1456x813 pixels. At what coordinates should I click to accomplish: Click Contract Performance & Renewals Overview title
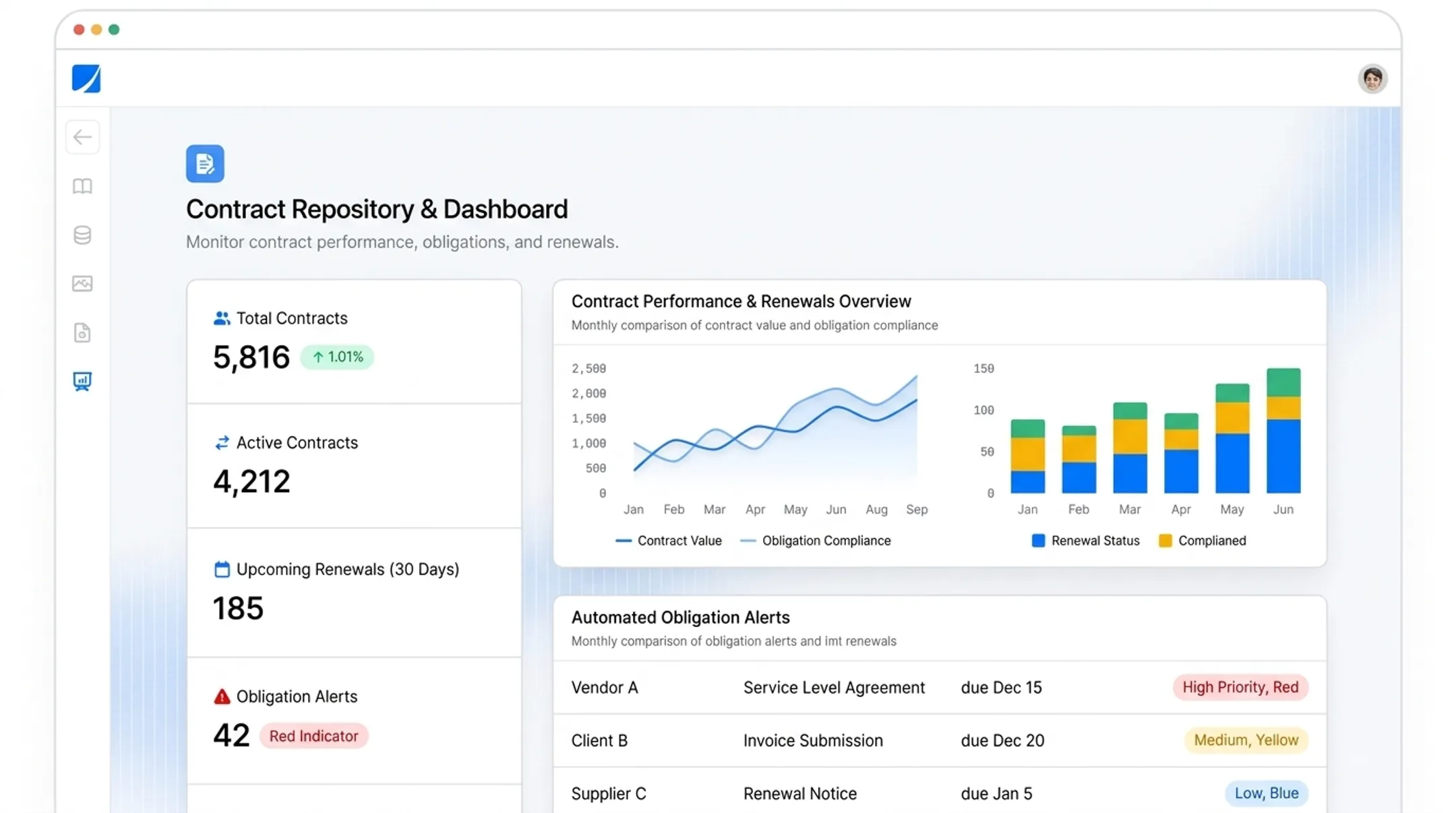click(741, 301)
